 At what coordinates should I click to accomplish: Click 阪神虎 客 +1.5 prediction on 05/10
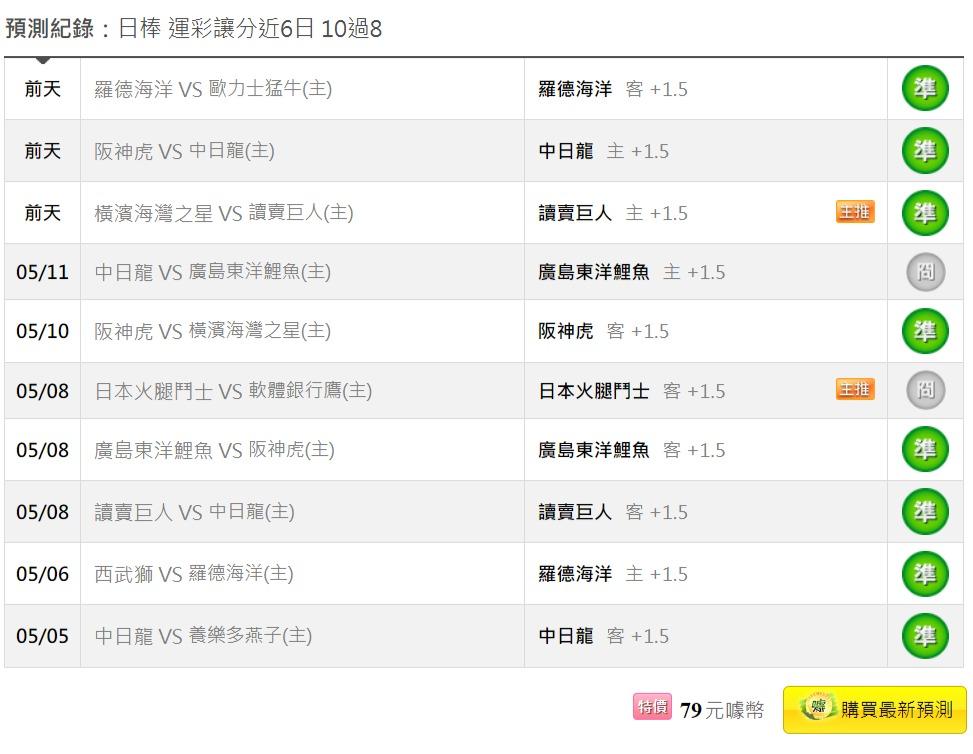pos(603,331)
